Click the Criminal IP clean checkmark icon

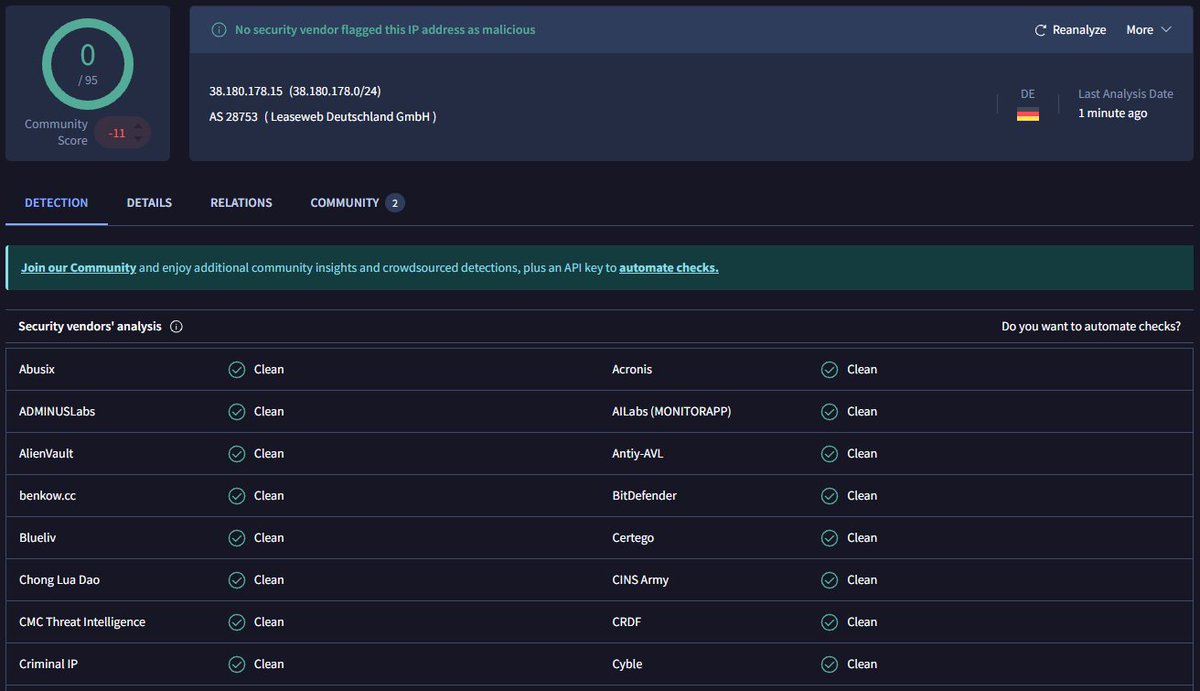point(237,664)
